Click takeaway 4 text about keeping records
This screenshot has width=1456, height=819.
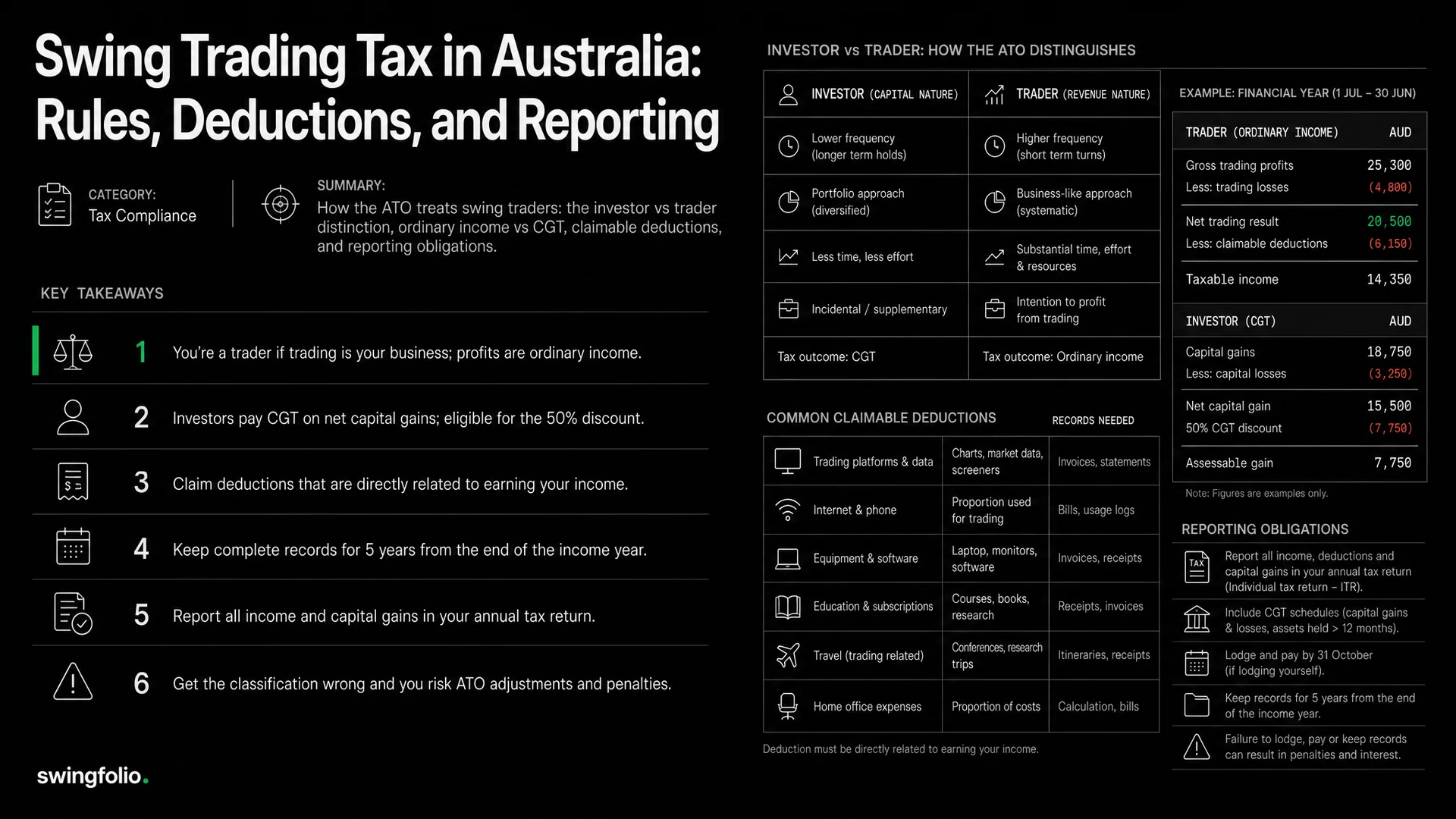(409, 550)
